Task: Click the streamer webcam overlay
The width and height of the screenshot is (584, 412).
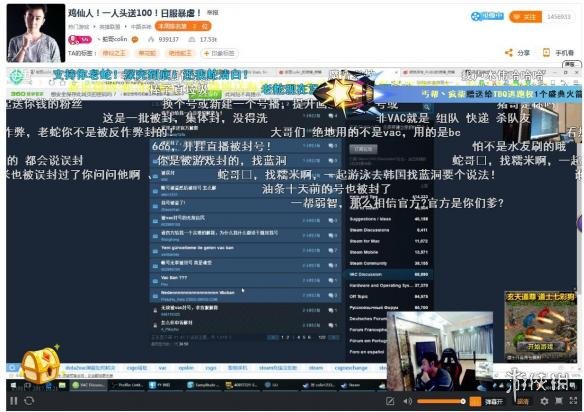Action: click(440, 351)
